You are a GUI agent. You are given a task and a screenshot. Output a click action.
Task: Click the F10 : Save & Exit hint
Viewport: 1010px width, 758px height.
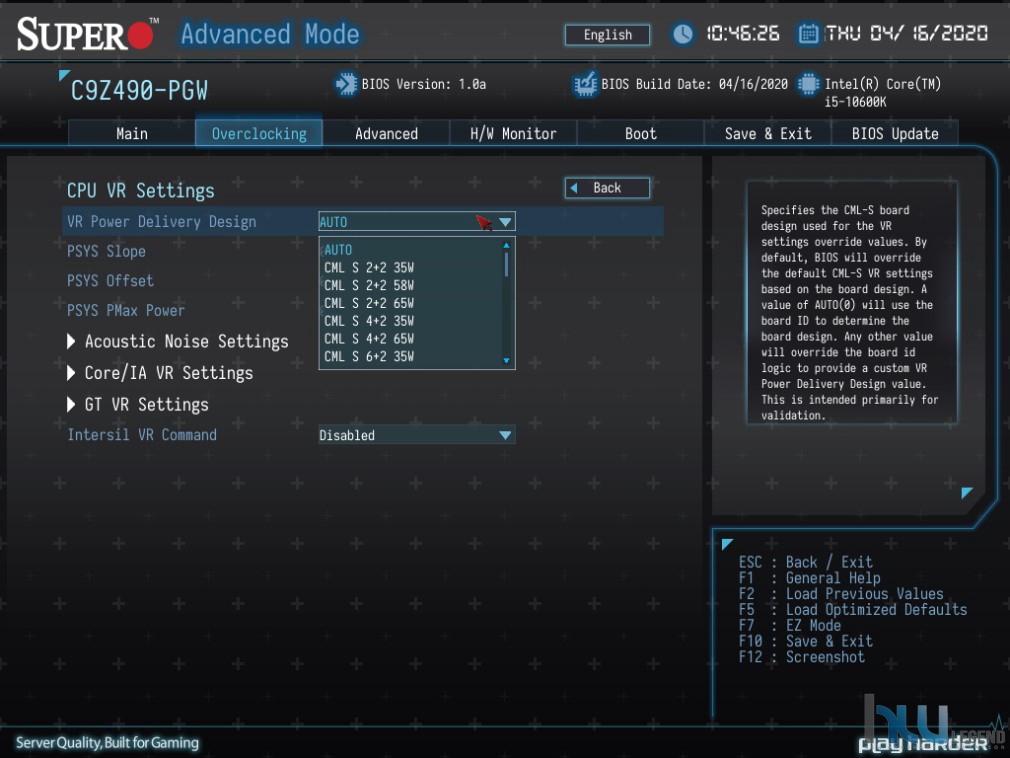pos(806,641)
